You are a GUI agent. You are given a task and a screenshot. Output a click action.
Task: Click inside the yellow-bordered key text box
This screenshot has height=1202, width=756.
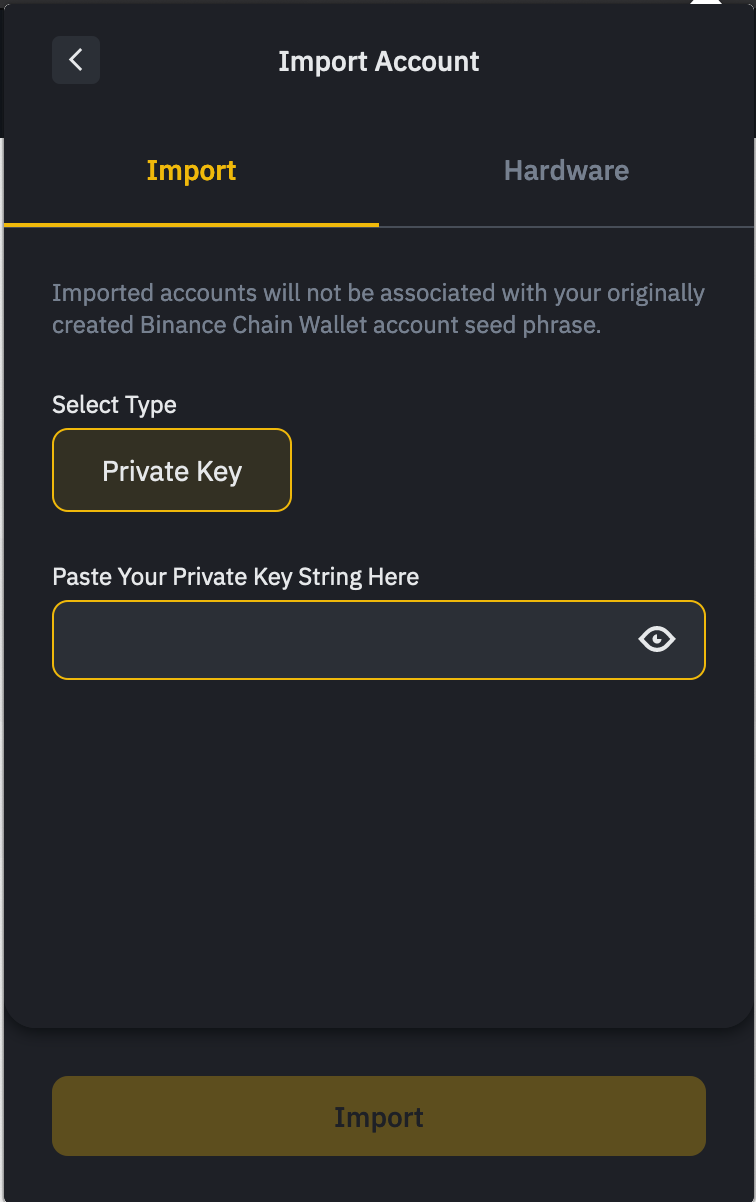[x=379, y=640]
